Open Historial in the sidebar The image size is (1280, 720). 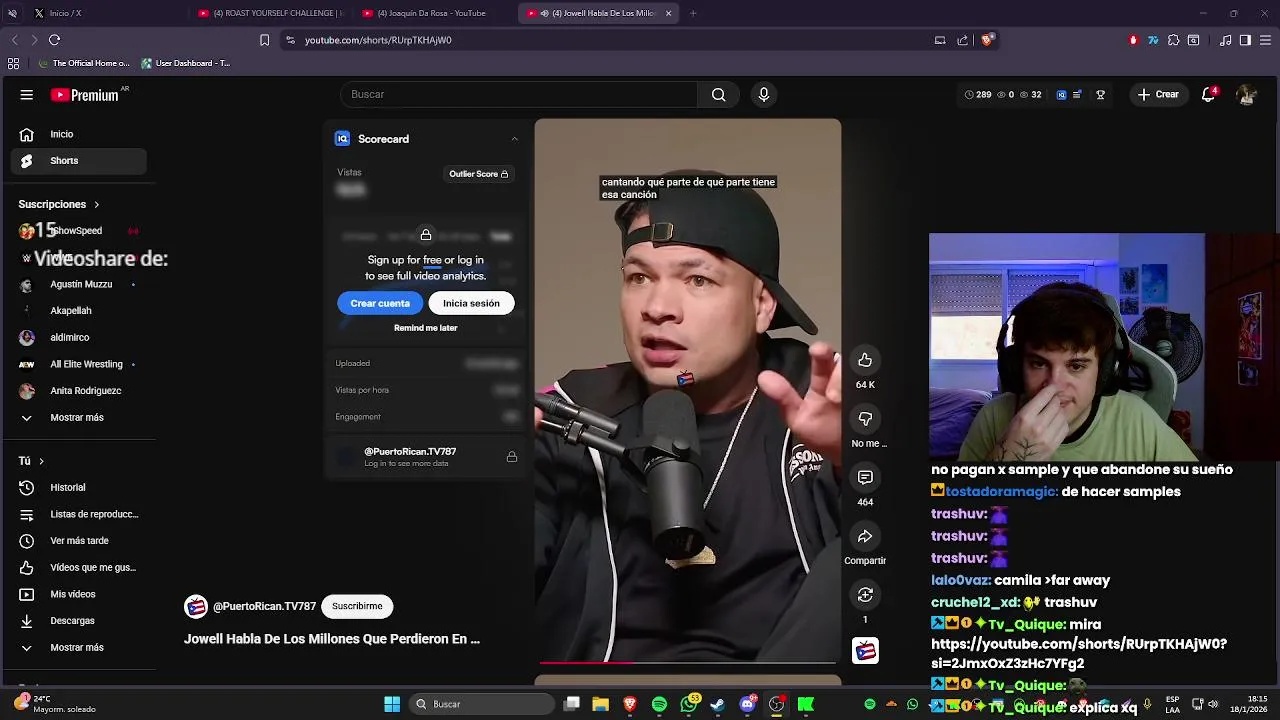[x=77, y=487]
